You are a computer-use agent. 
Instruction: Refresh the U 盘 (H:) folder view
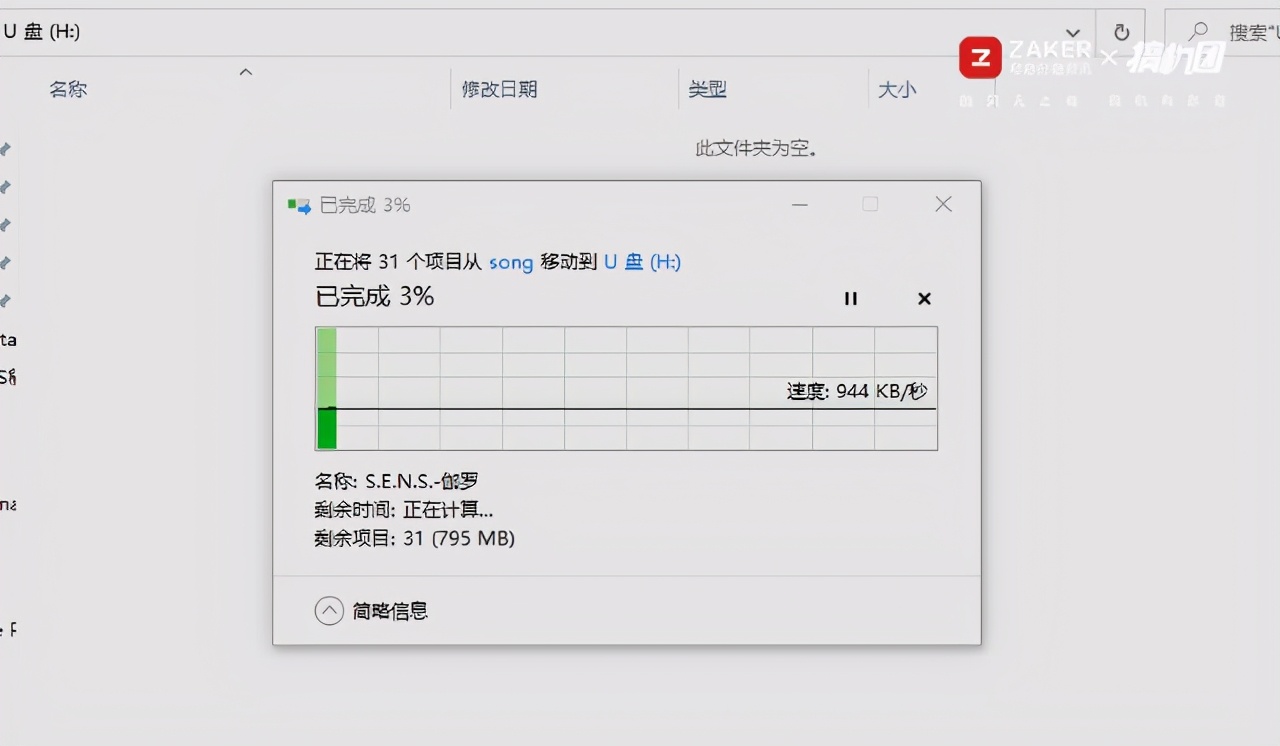pos(1121,30)
